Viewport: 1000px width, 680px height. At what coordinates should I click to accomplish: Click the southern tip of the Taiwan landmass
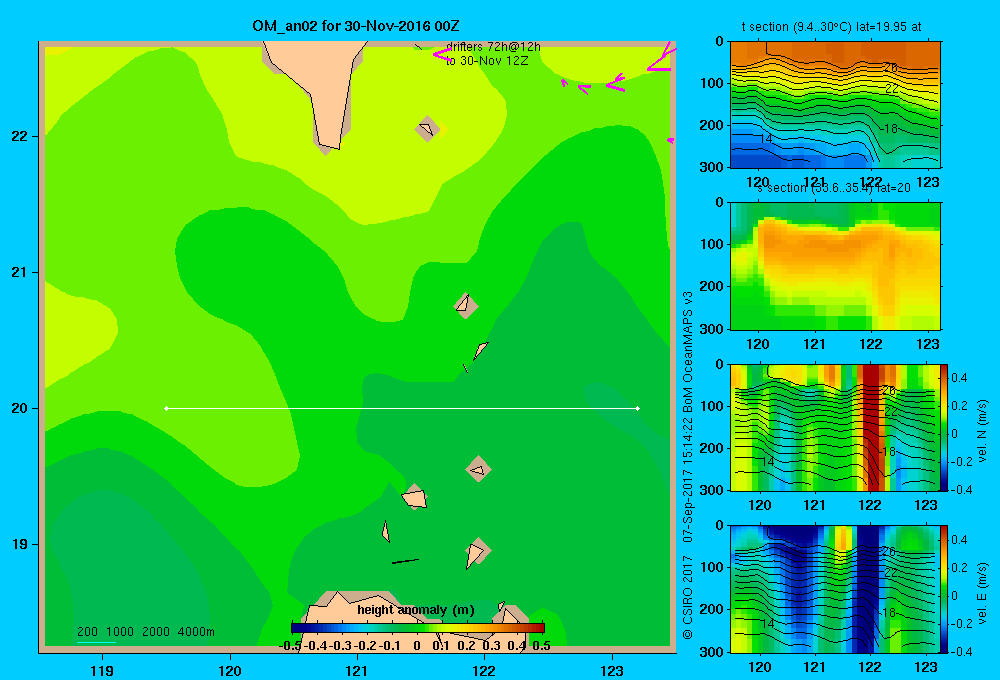[328, 145]
